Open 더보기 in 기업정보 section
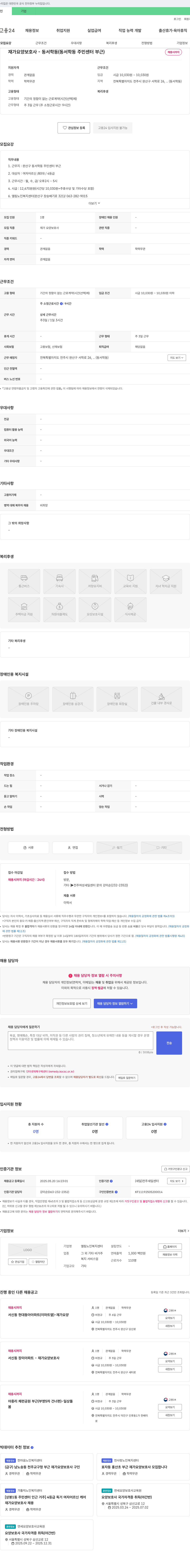 coord(183,1231)
